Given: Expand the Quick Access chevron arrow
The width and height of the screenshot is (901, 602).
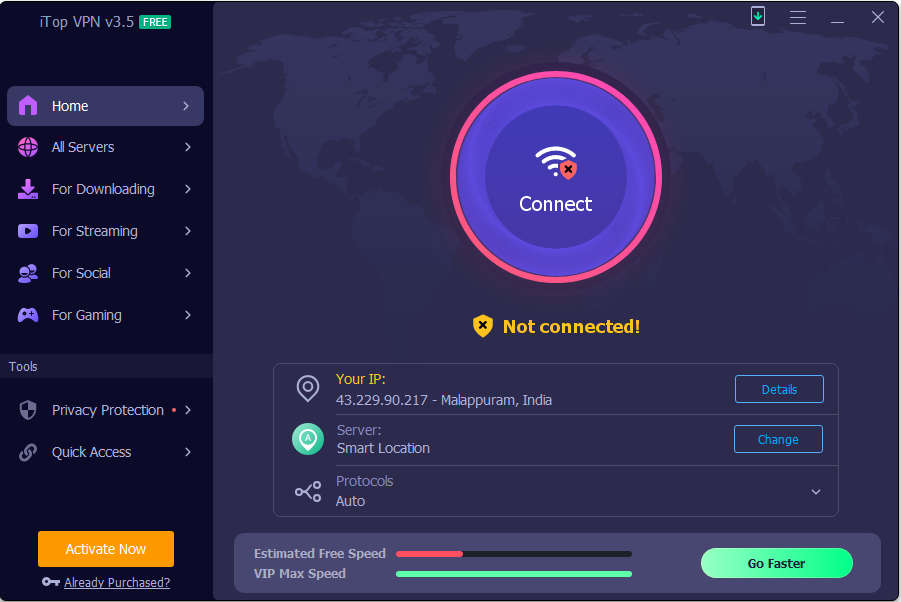Looking at the screenshot, I should click(188, 452).
